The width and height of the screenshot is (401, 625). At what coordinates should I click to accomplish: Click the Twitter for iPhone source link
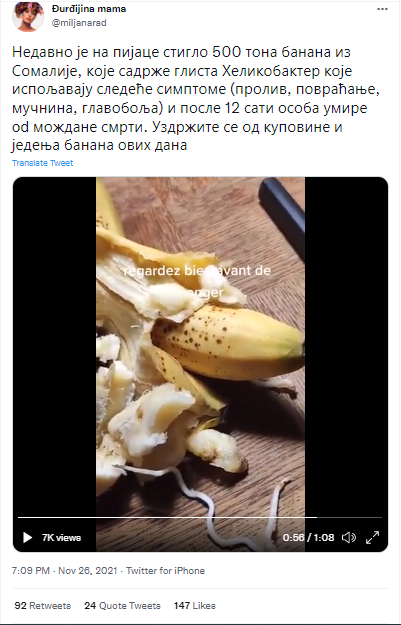pyautogui.click(x=165, y=571)
